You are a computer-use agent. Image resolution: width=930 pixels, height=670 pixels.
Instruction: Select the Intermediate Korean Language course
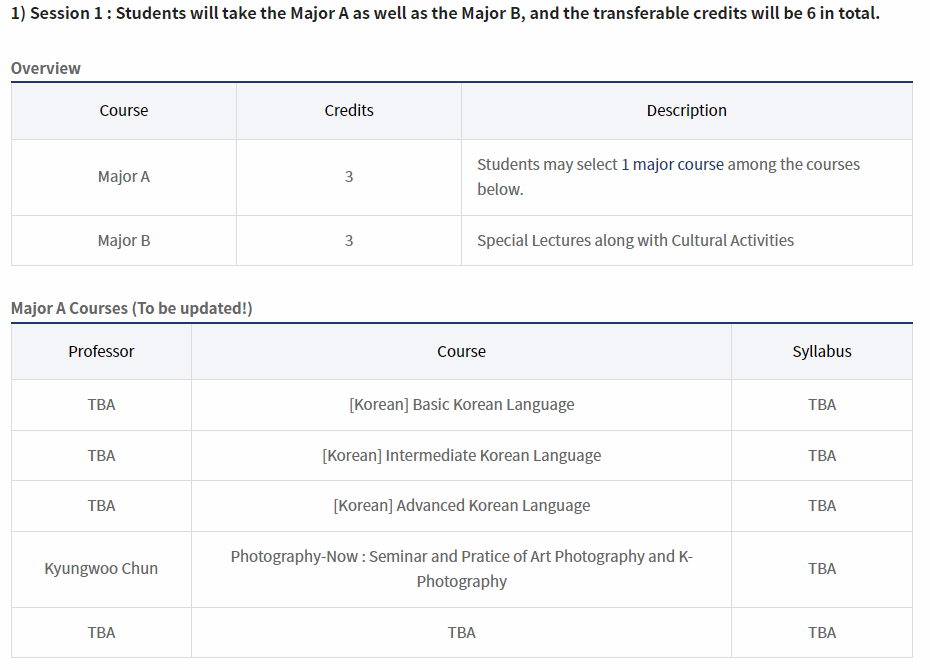pos(461,456)
